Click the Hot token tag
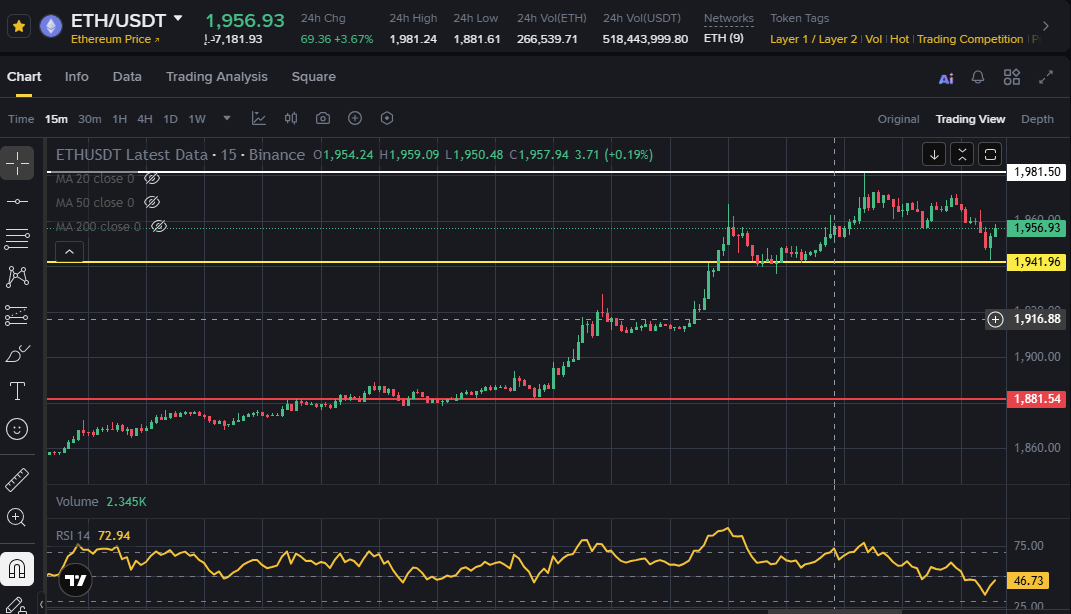 coord(899,39)
